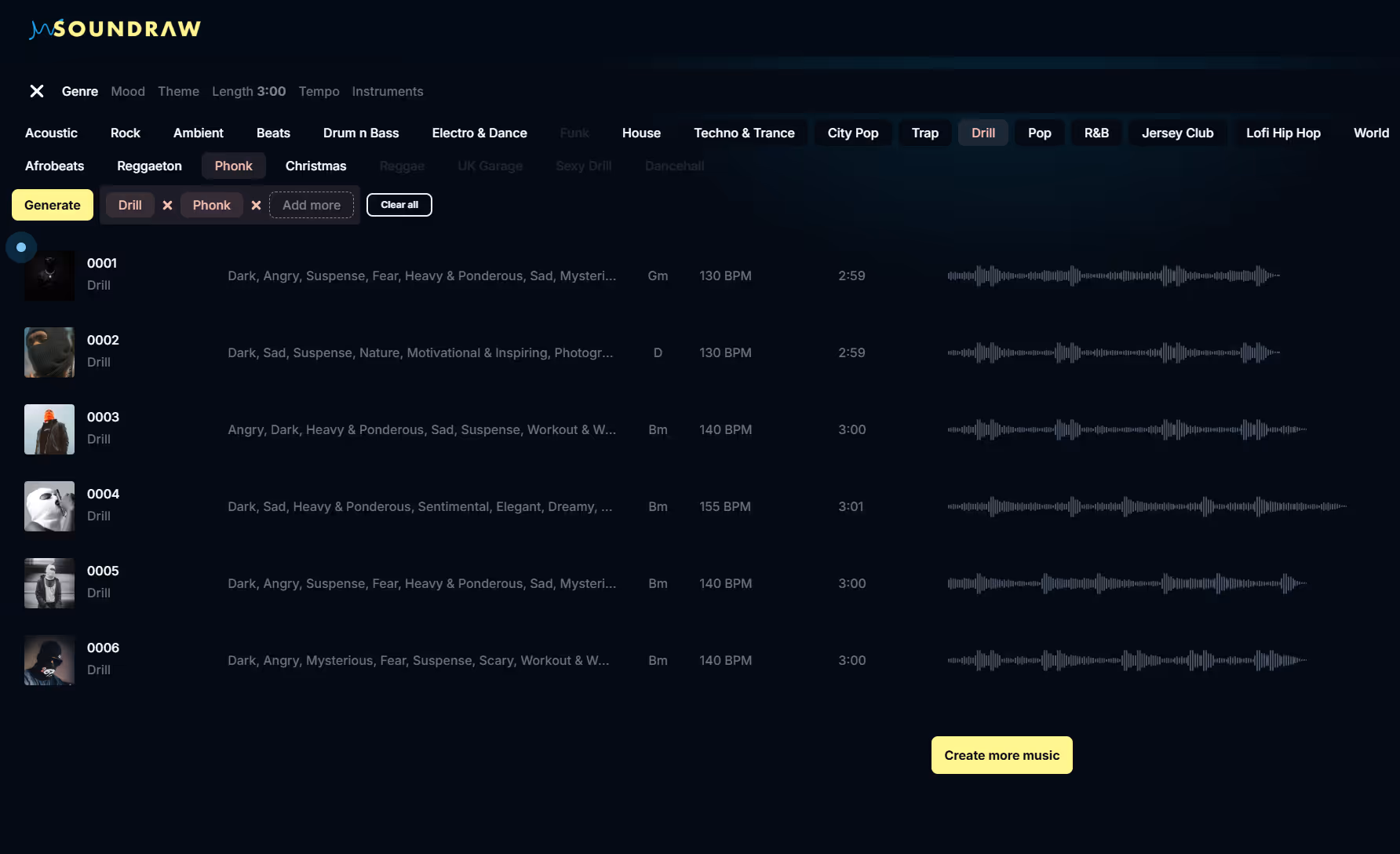The width and height of the screenshot is (1400, 854).
Task: Deselect the Phonk genre chip in the genre list
Action: [x=234, y=166]
